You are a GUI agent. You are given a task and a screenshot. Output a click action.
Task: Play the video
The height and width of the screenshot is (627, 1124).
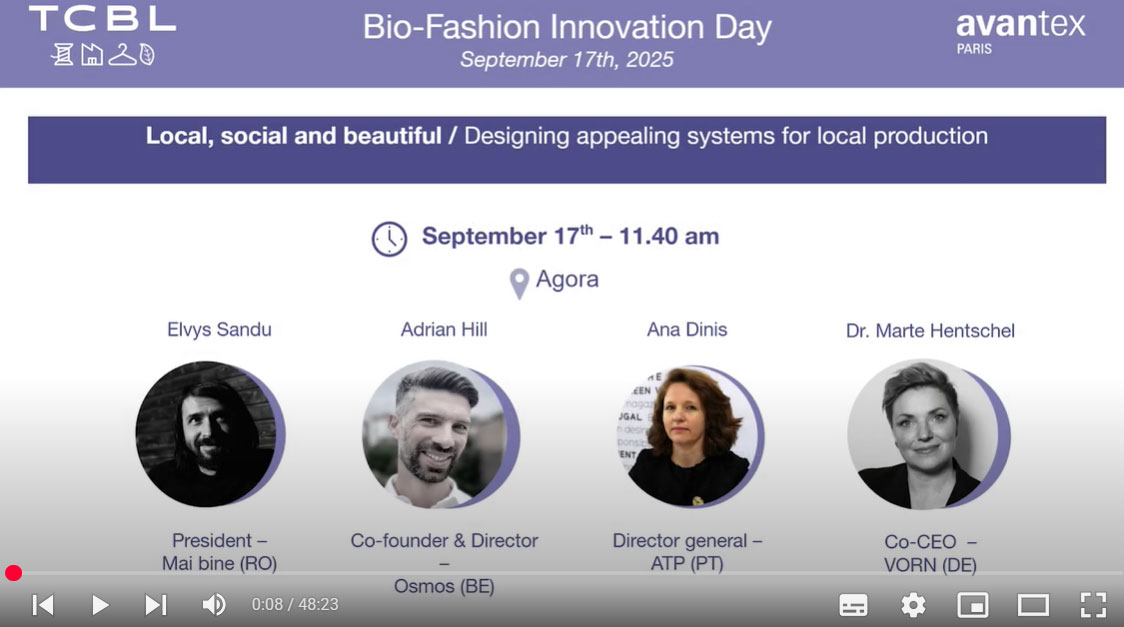tap(100, 605)
